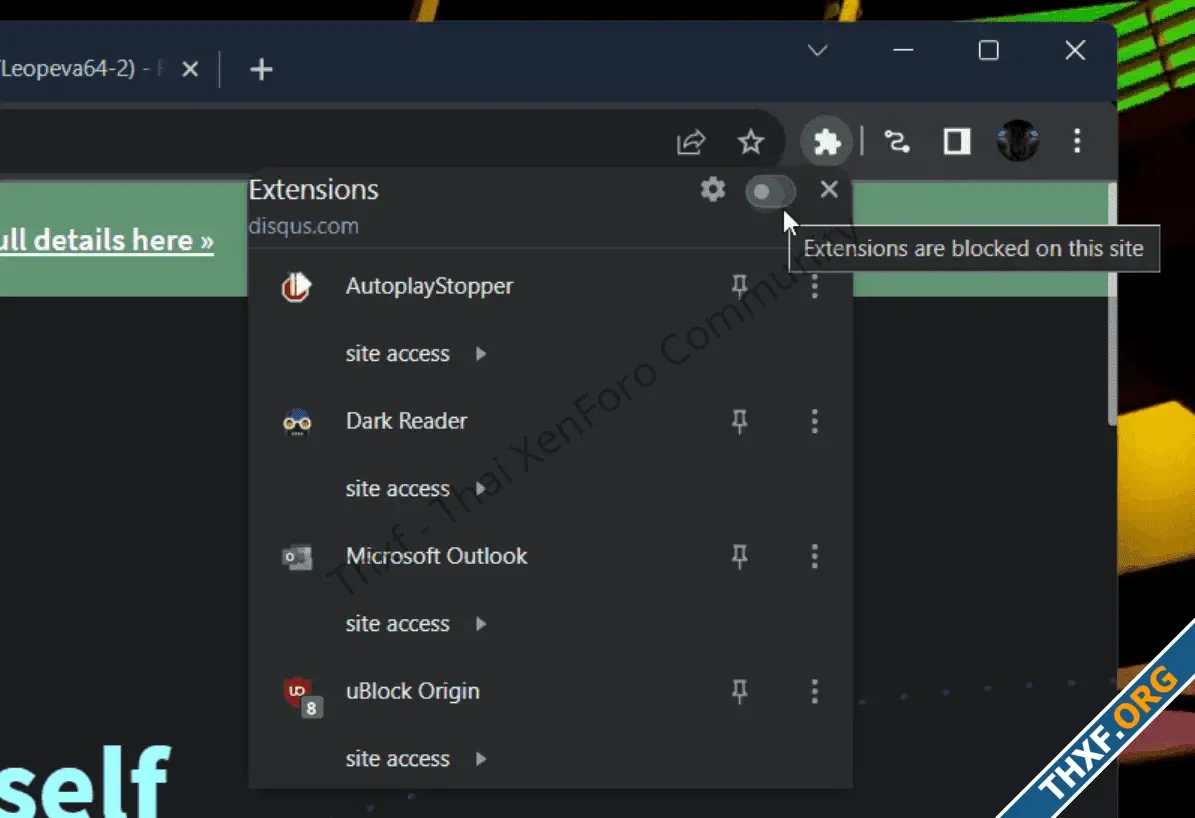Viewport: 1195px width, 818px height.
Task: Click the AutoplayStopper extension icon
Action: (296, 287)
